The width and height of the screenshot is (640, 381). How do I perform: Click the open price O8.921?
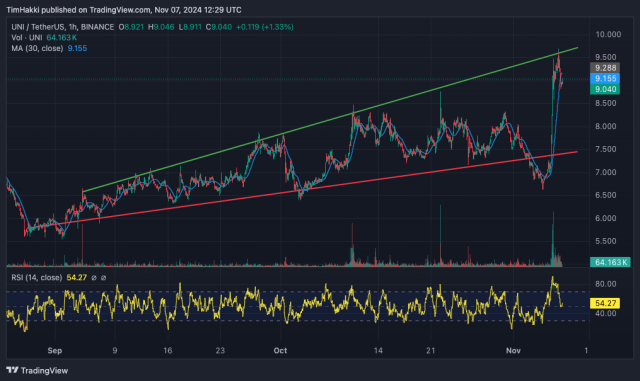(131, 27)
